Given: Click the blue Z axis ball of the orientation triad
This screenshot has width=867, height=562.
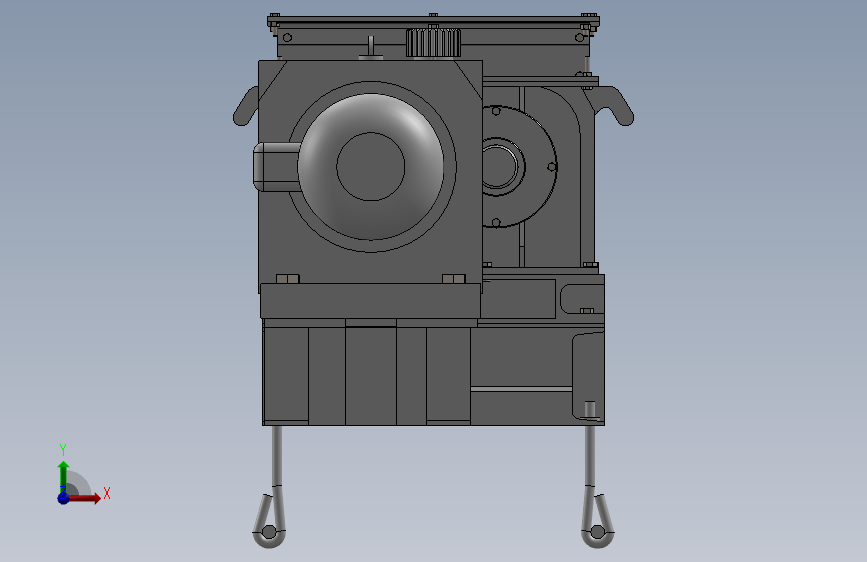Looking at the screenshot, I should (x=63, y=498).
